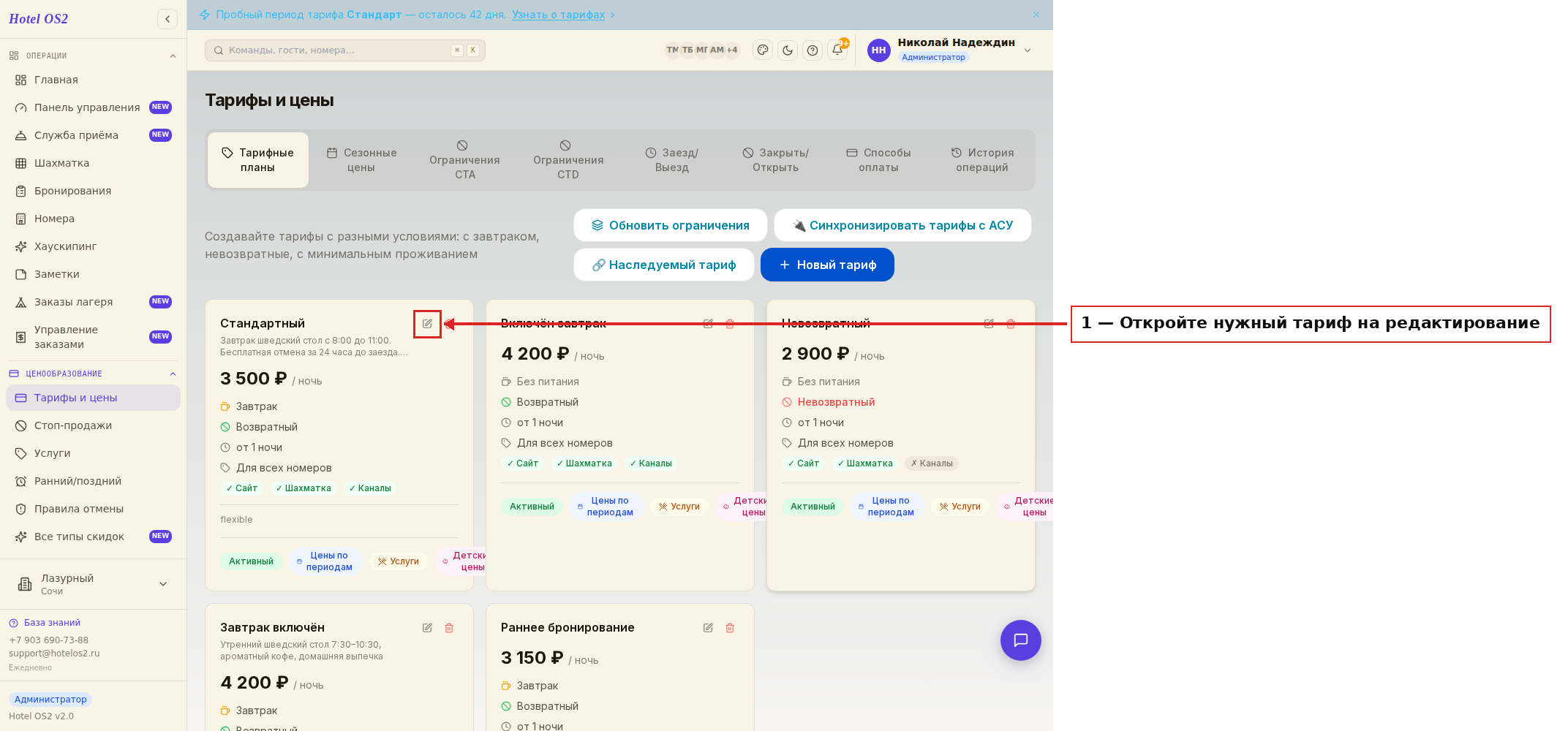Expand the Лазурный Сочи hotel selector
The height and width of the screenshot is (731, 1568).
pyautogui.click(x=93, y=584)
